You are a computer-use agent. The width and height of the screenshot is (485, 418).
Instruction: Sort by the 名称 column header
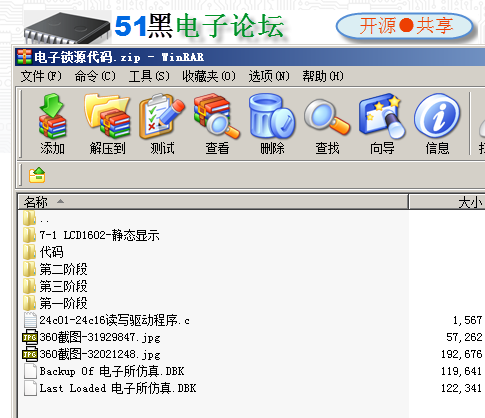pyautogui.click(x=213, y=202)
